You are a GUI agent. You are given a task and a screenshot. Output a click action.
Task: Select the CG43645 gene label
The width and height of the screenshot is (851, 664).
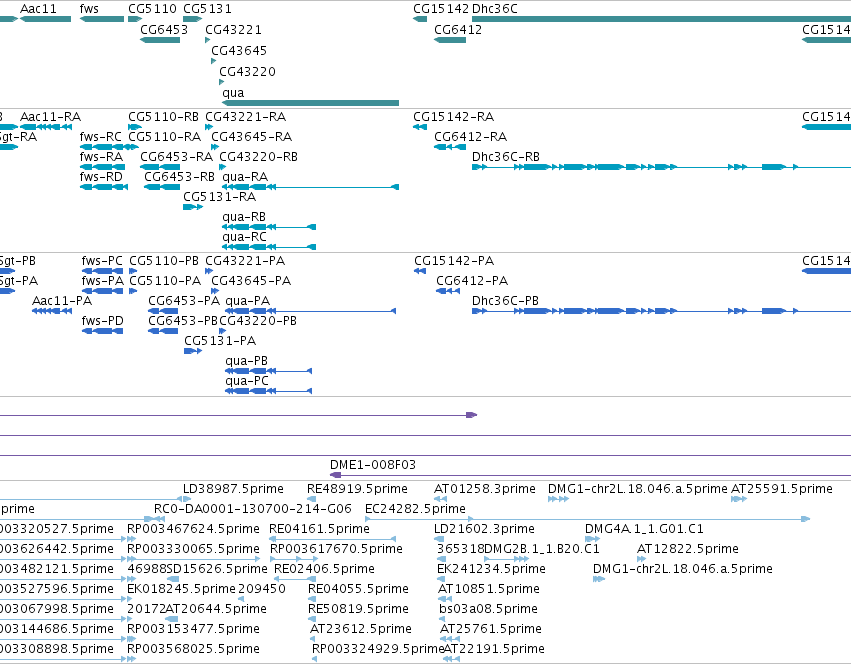click(239, 51)
